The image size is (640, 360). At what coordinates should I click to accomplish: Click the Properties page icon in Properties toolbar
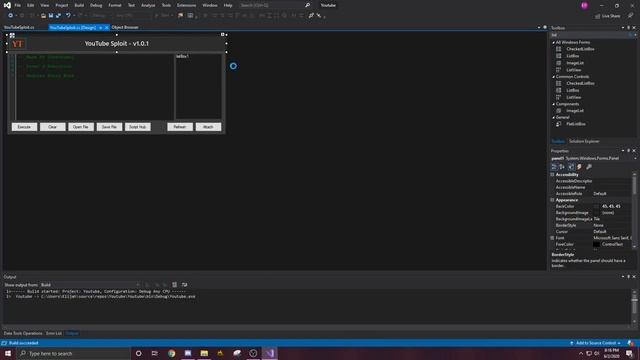click(571, 167)
